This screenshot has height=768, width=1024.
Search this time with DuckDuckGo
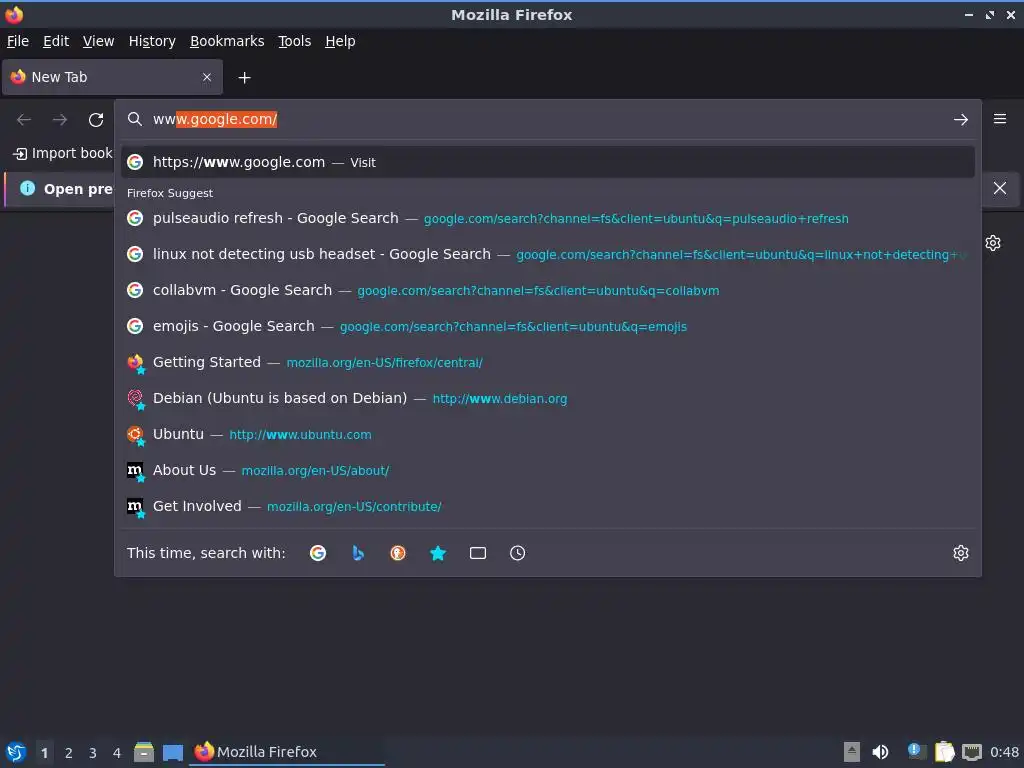point(398,553)
